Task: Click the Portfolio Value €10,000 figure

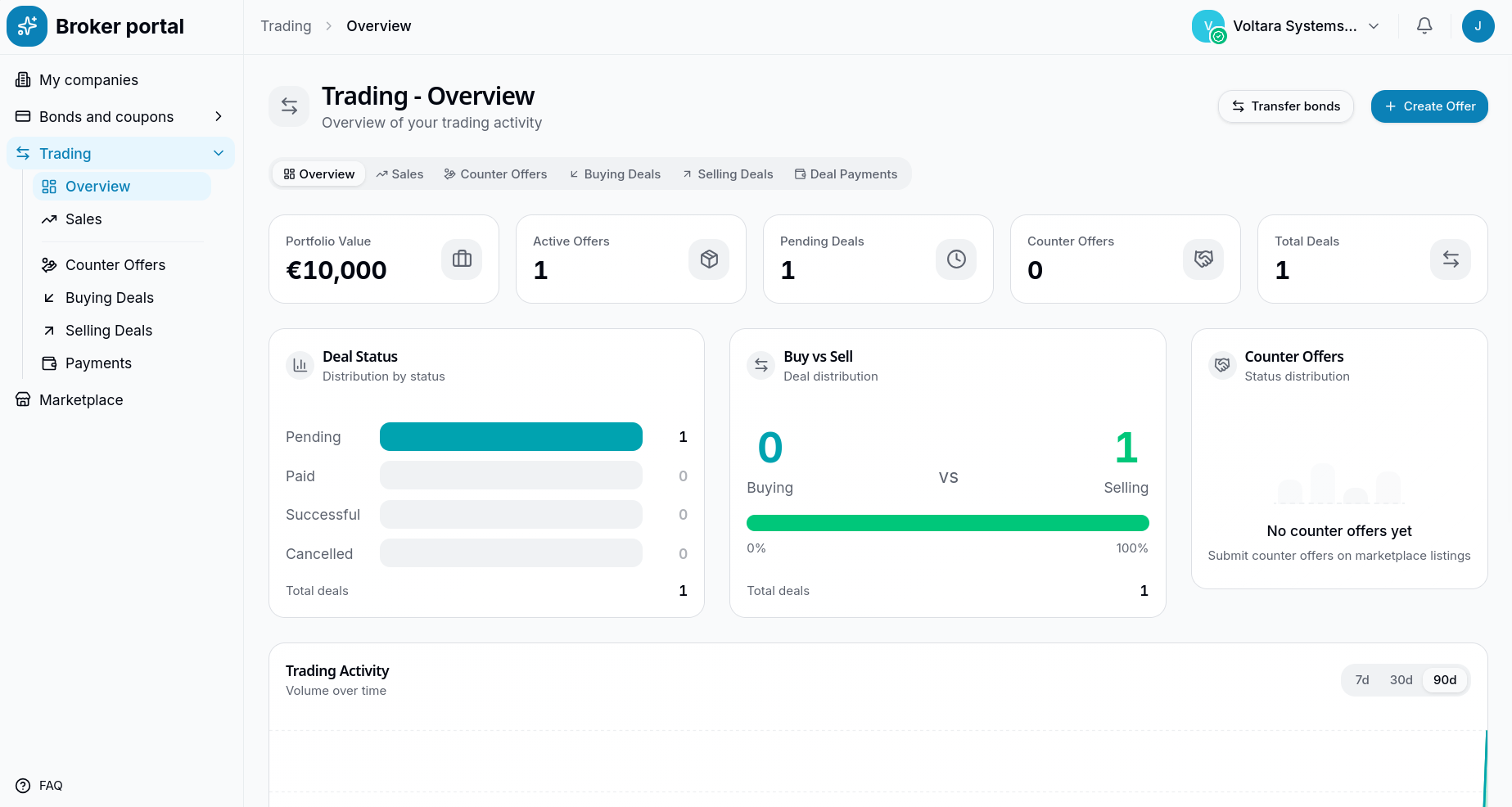Action: (x=336, y=270)
